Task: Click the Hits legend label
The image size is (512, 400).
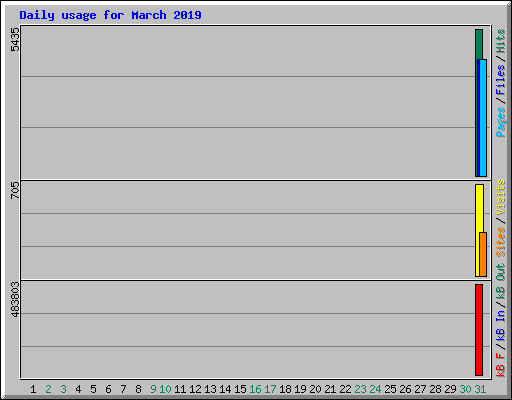Action: pyautogui.click(x=500, y=41)
